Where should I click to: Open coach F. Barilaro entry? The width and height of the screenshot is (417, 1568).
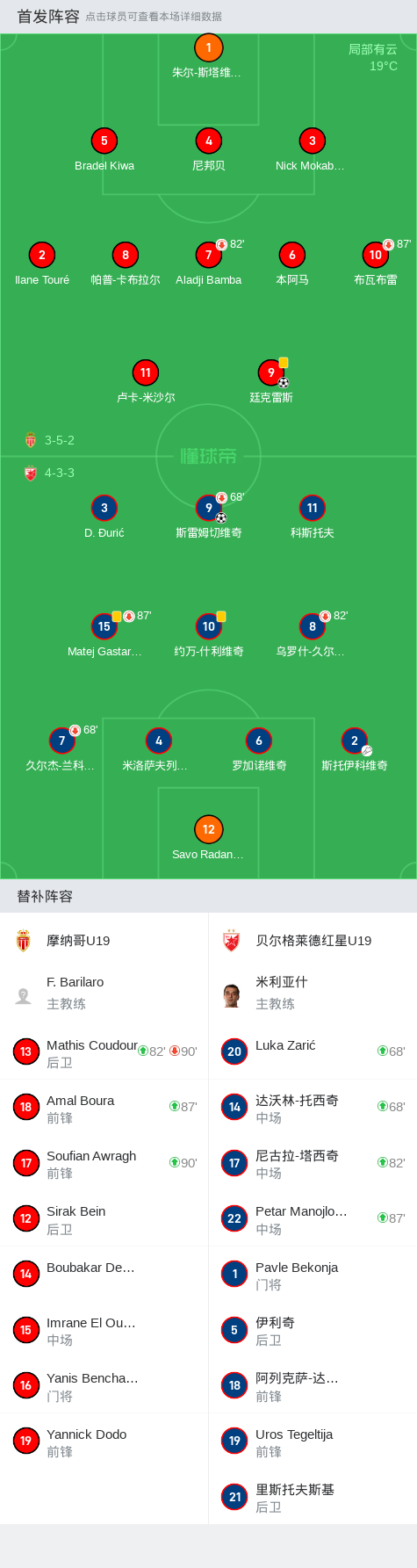(104, 994)
